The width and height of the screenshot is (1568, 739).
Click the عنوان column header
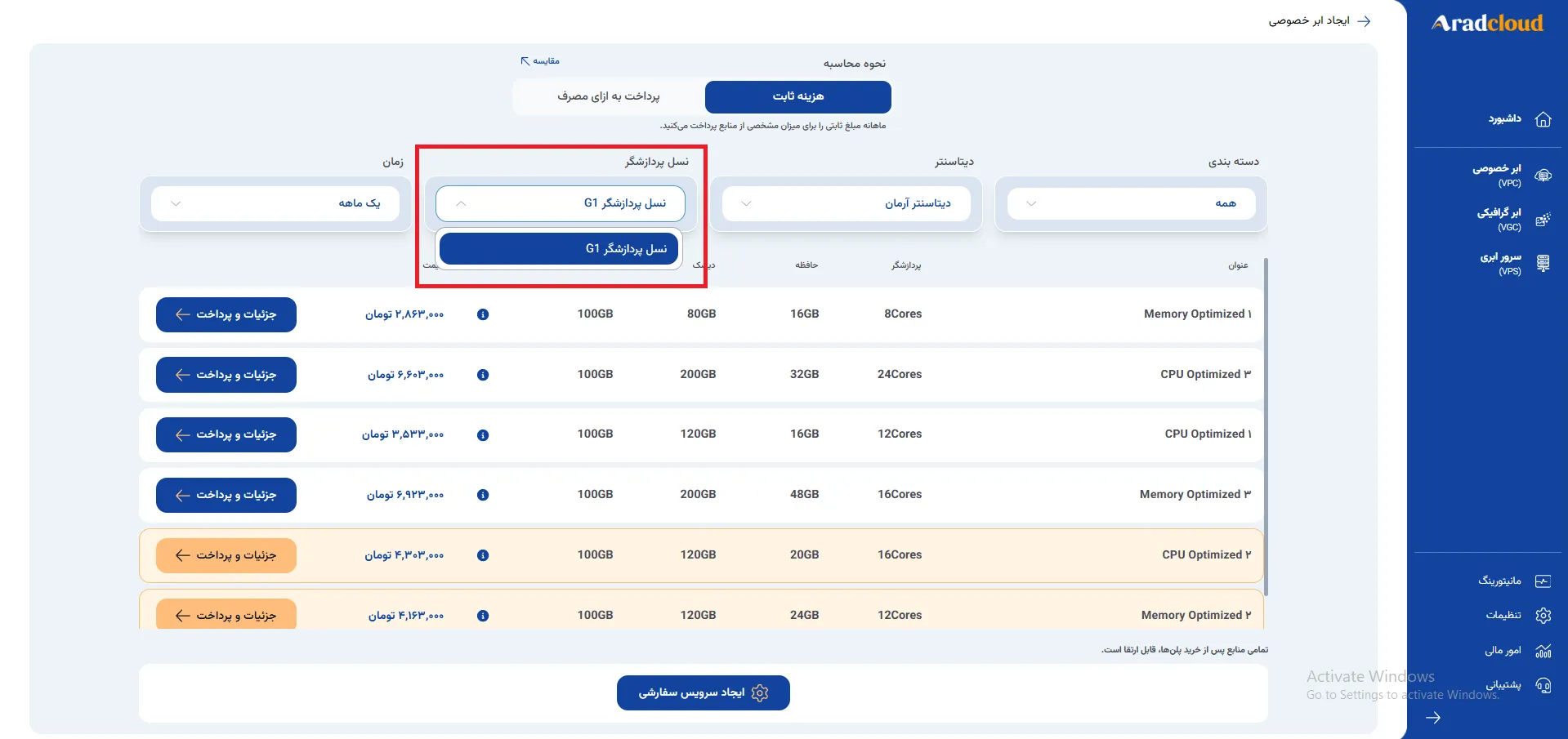point(1238,265)
